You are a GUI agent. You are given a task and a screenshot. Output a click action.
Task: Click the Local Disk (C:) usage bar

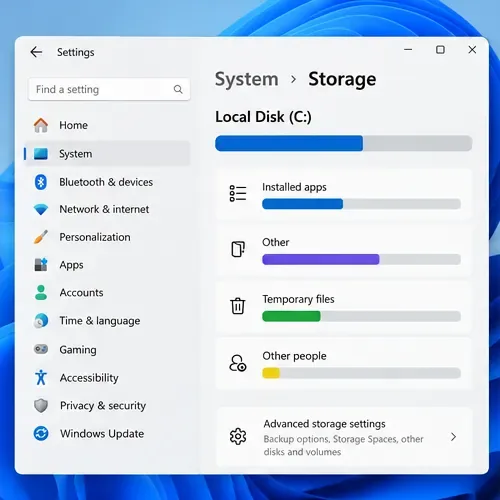coord(343,143)
